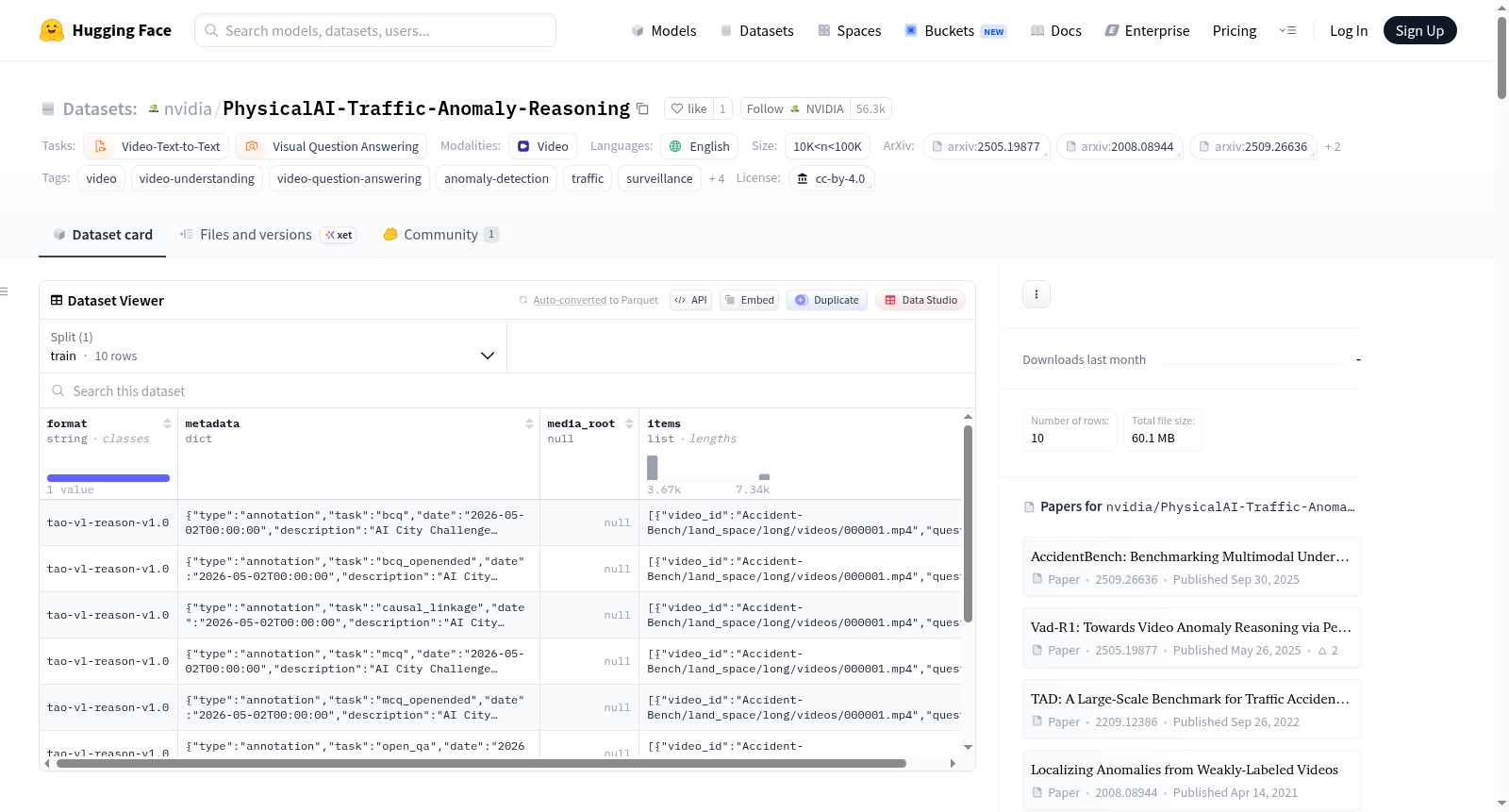Go to Pricing
This screenshot has width=1509, height=812.
tap(1235, 30)
